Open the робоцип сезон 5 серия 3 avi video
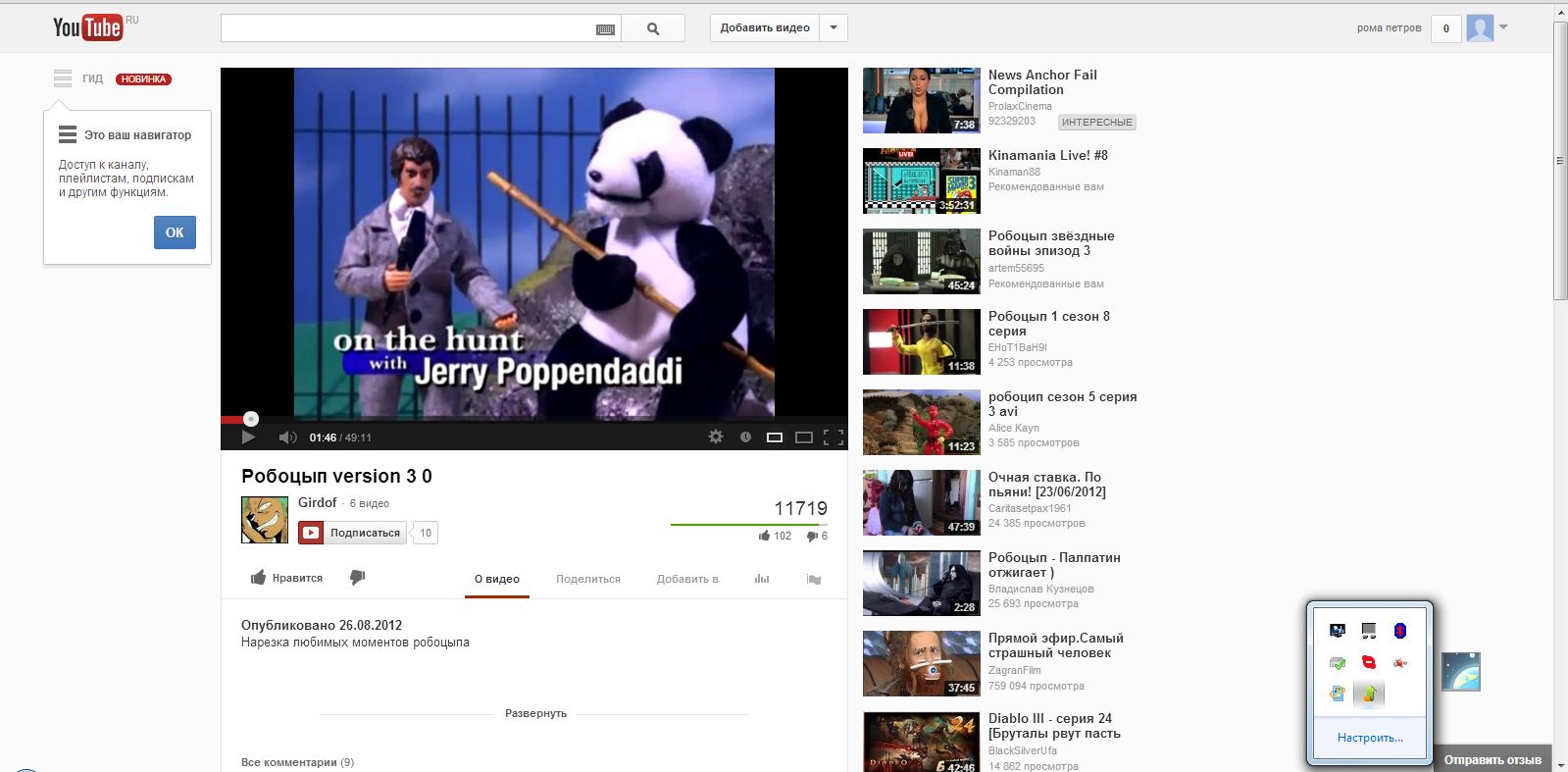1568x772 pixels. point(1063,404)
